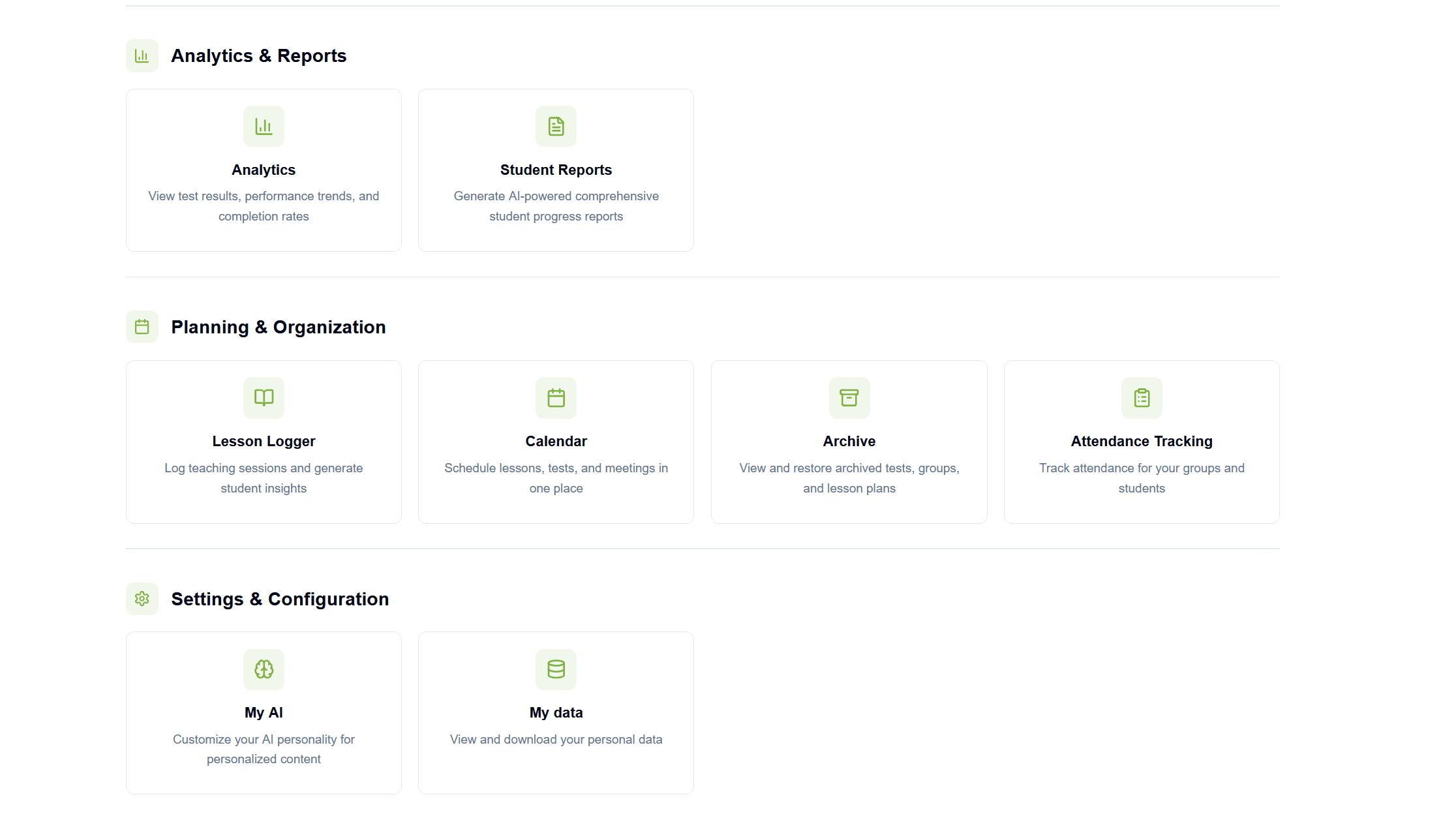This screenshot has width=1456, height=818.
Task: Click the Calendar card icon
Action: pyautogui.click(x=556, y=397)
